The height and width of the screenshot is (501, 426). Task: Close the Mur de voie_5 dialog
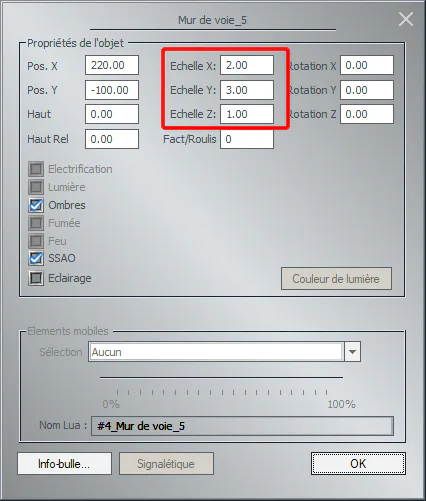point(406,19)
